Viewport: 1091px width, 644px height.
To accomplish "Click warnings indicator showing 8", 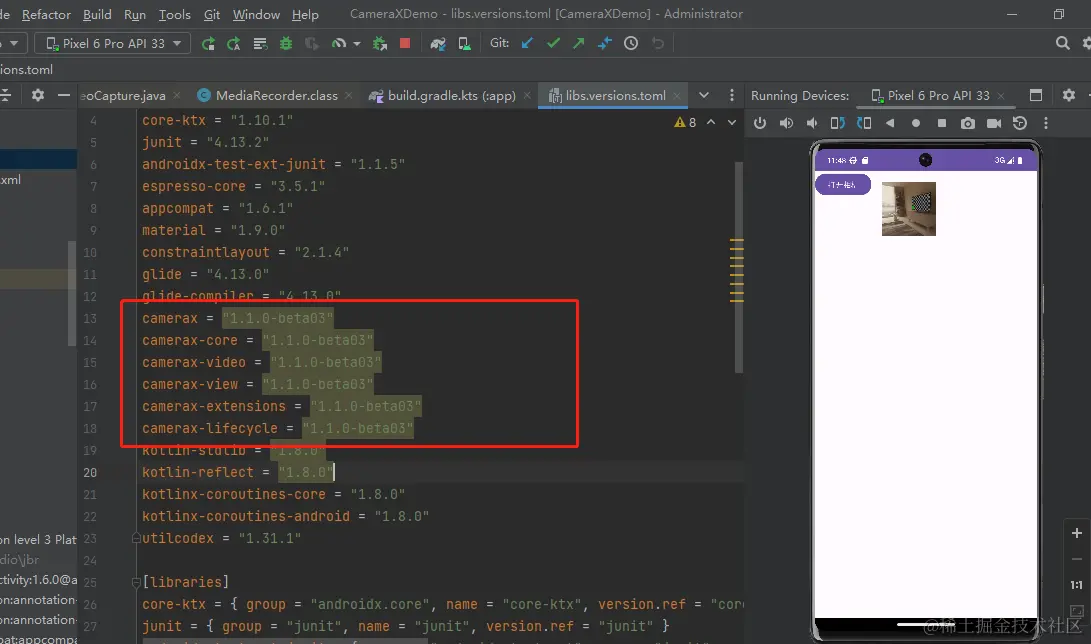I will tap(685, 122).
